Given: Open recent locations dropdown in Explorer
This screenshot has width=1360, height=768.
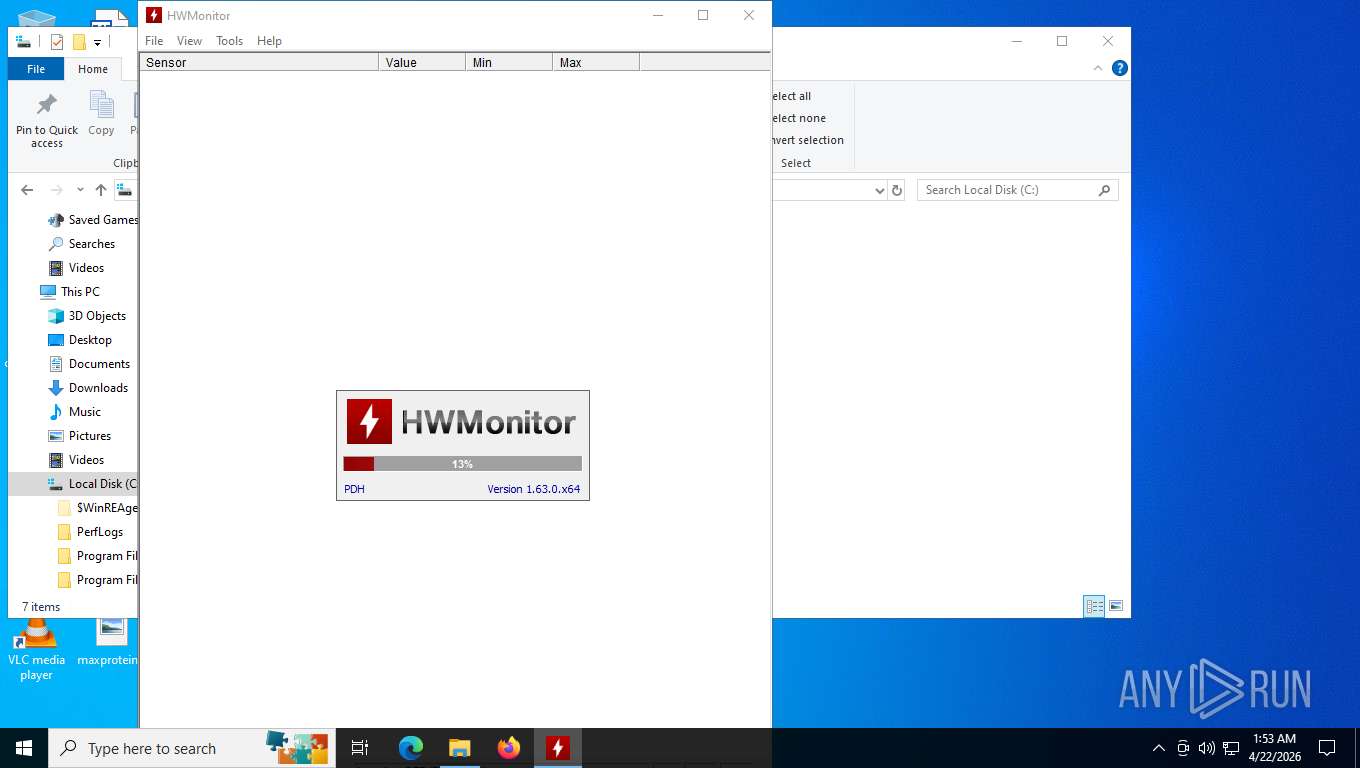Looking at the screenshot, I should click(x=80, y=190).
